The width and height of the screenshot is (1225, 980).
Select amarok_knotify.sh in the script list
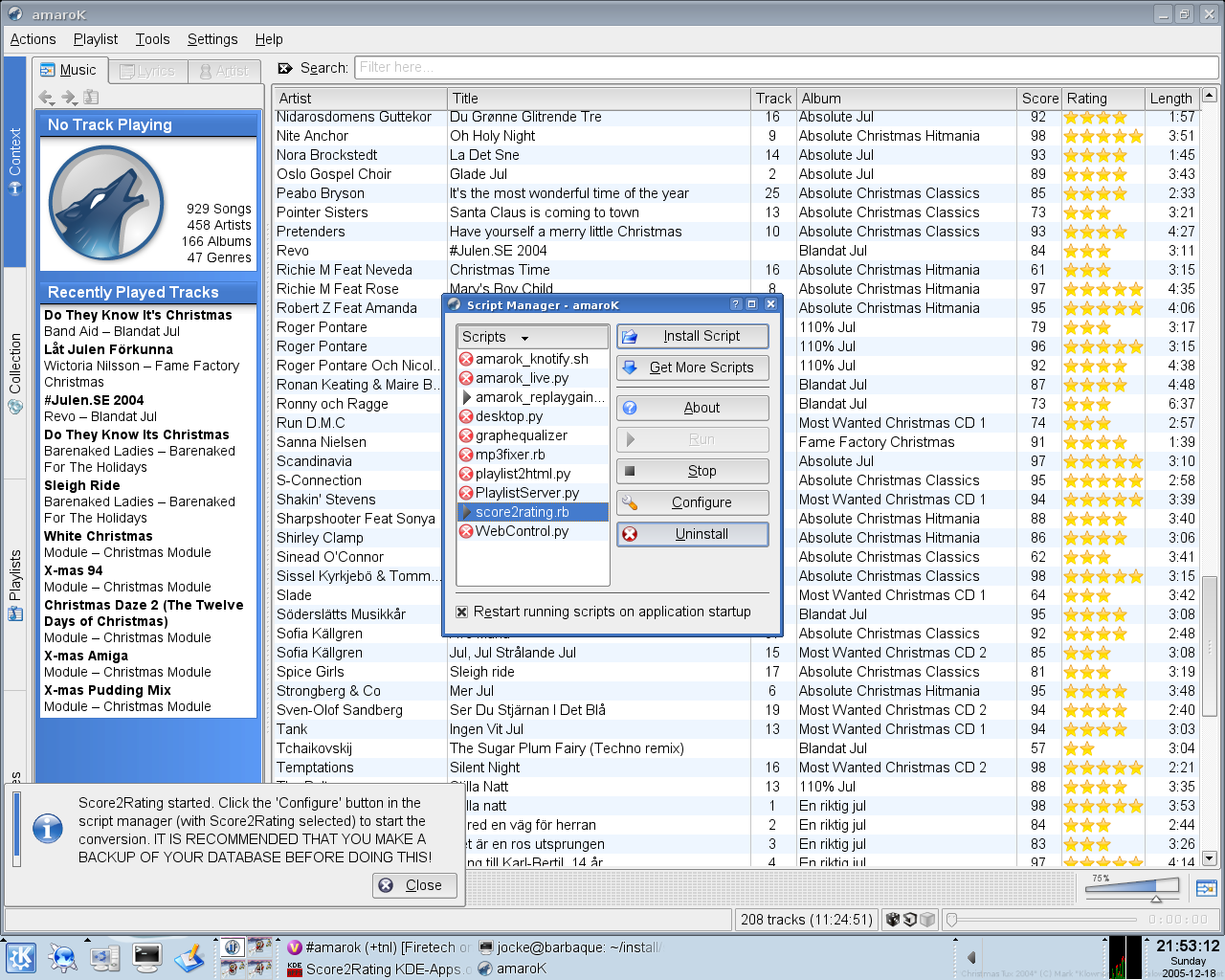(532, 359)
